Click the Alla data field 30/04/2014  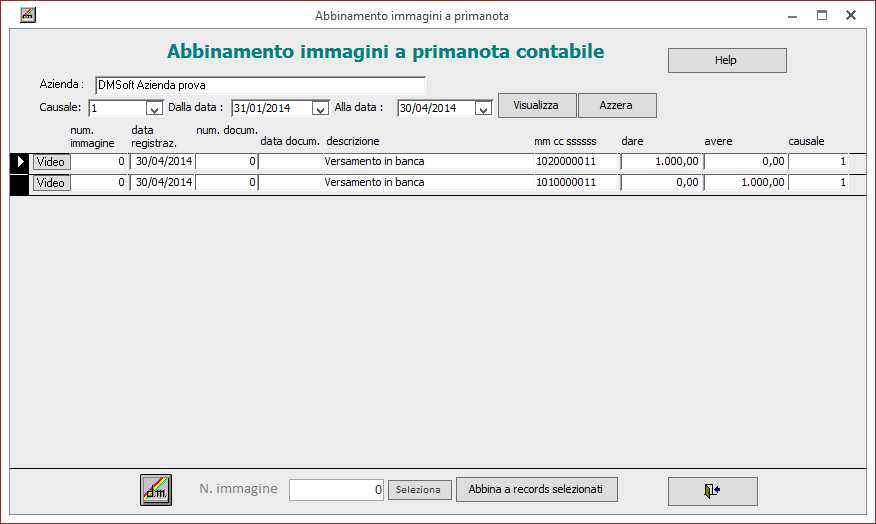436,108
